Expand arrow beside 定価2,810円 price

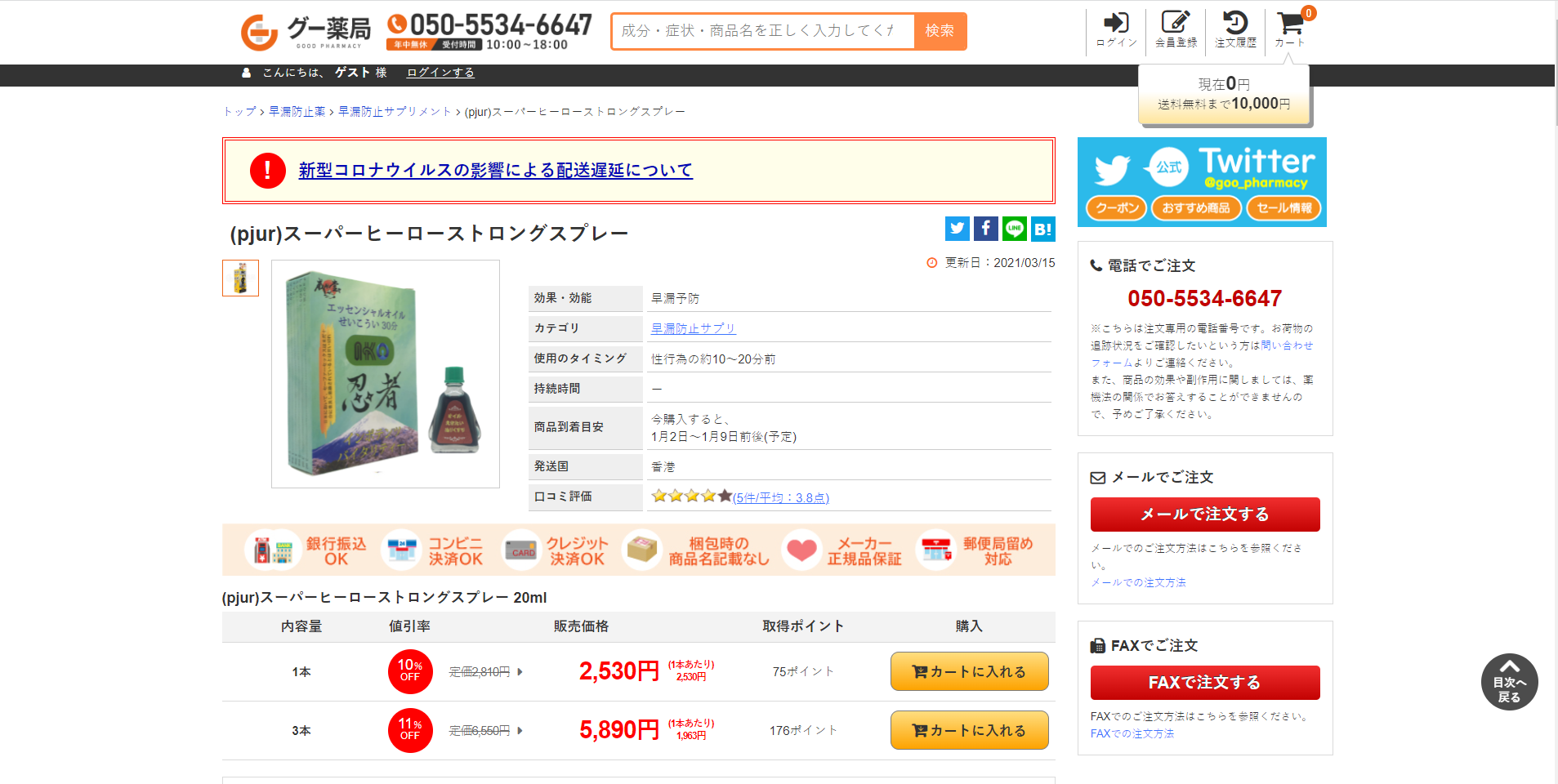(520, 672)
